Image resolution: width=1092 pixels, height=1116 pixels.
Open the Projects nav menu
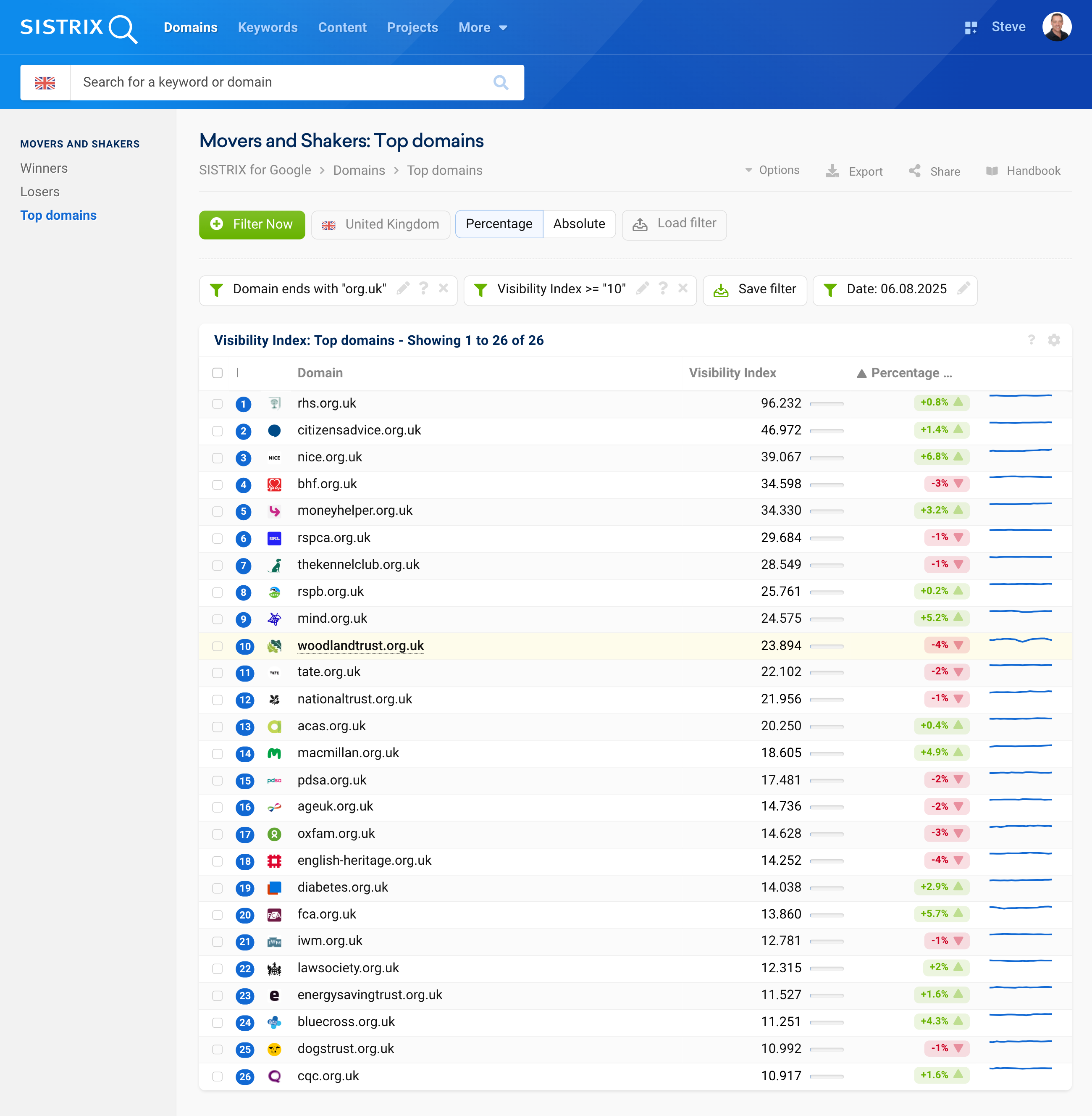click(412, 28)
